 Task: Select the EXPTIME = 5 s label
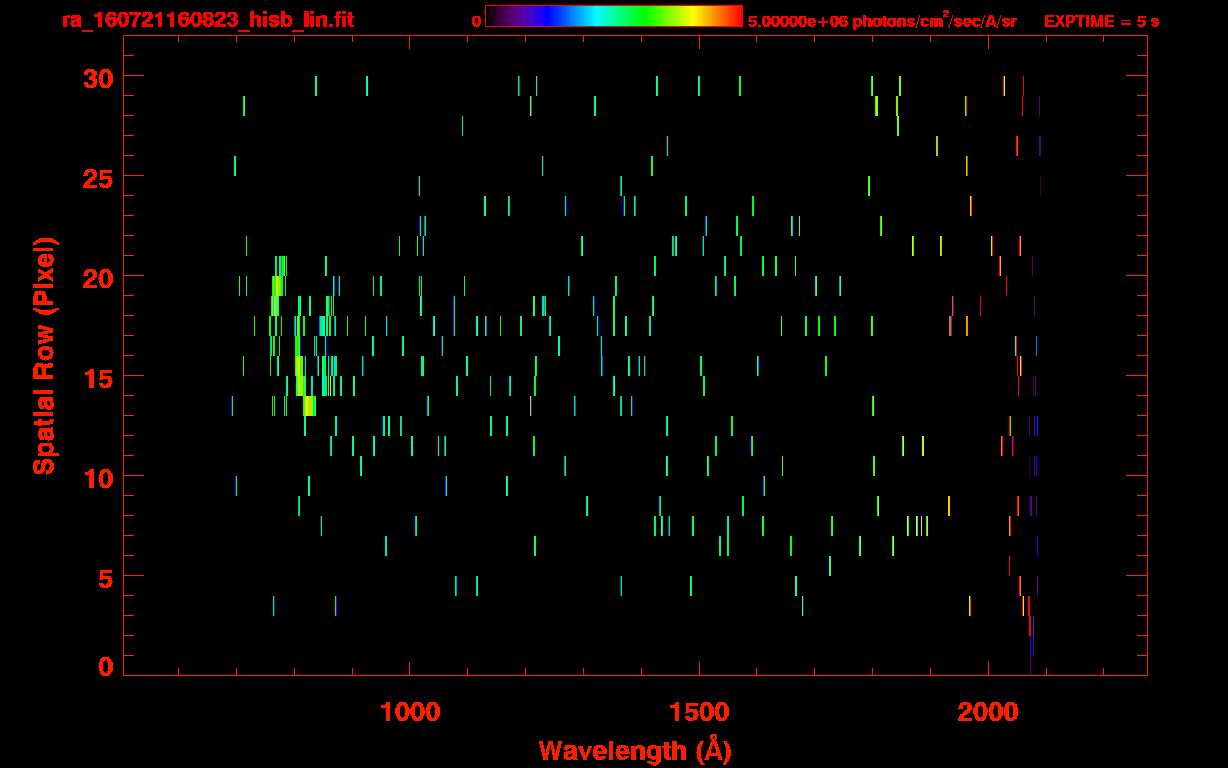[x=1101, y=21]
